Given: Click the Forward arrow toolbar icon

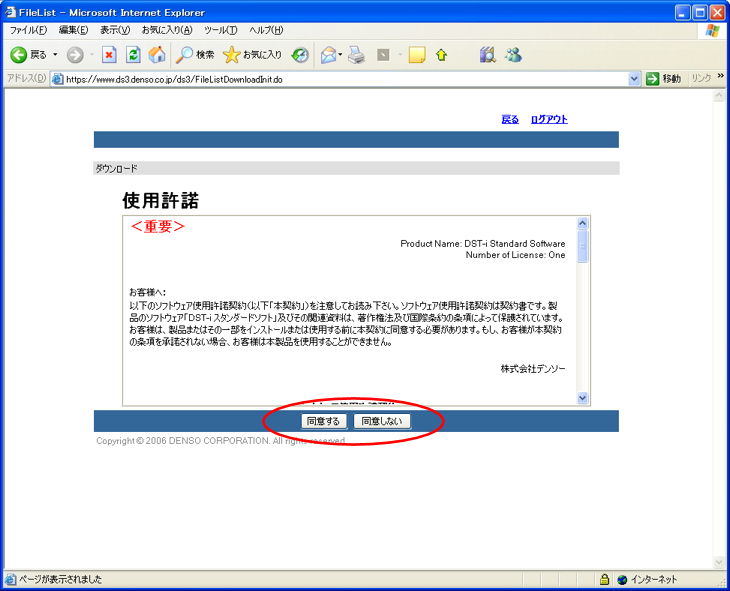Looking at the screenshot, I should (75, 55).
